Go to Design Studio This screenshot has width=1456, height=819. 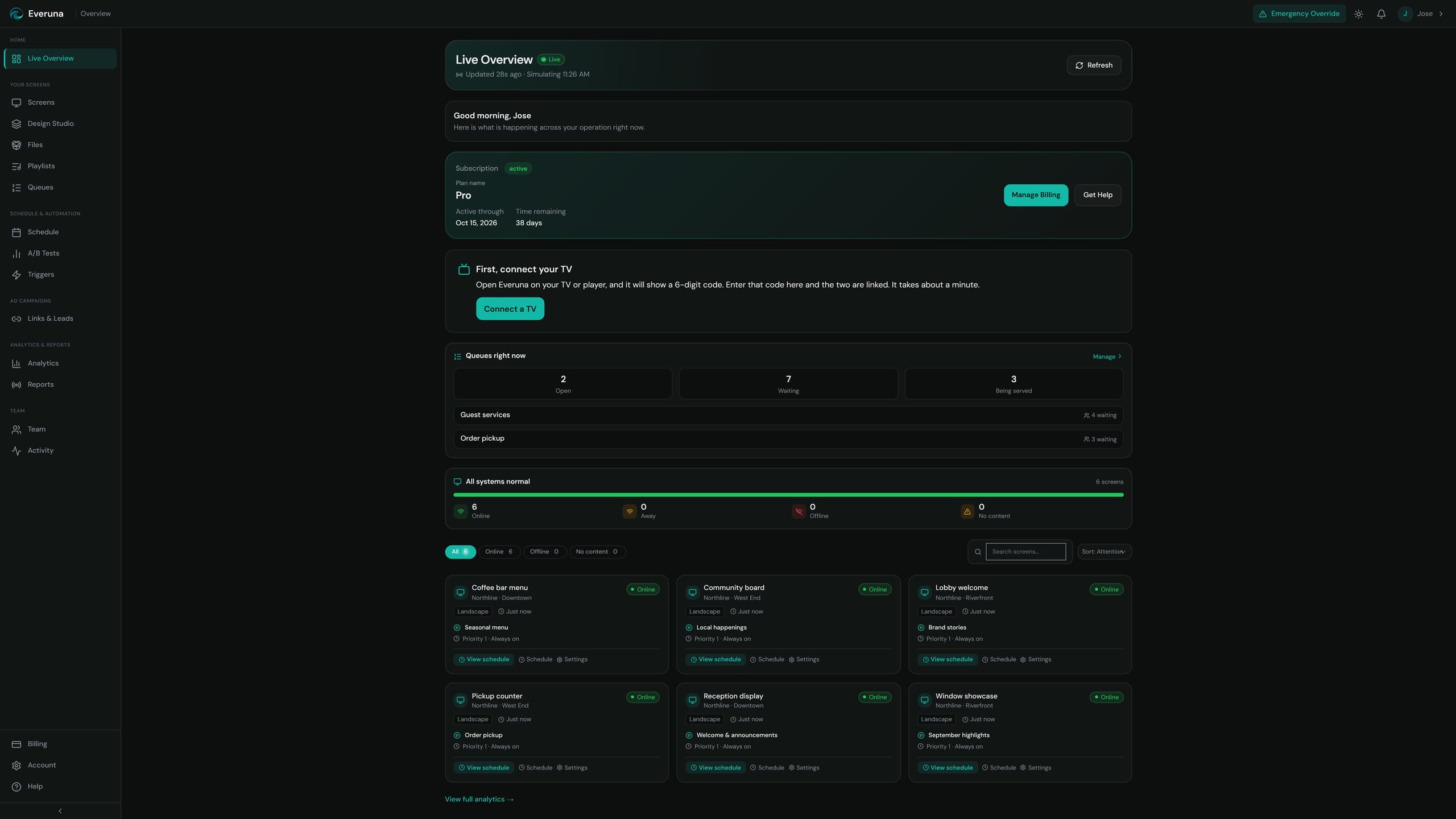60,123
